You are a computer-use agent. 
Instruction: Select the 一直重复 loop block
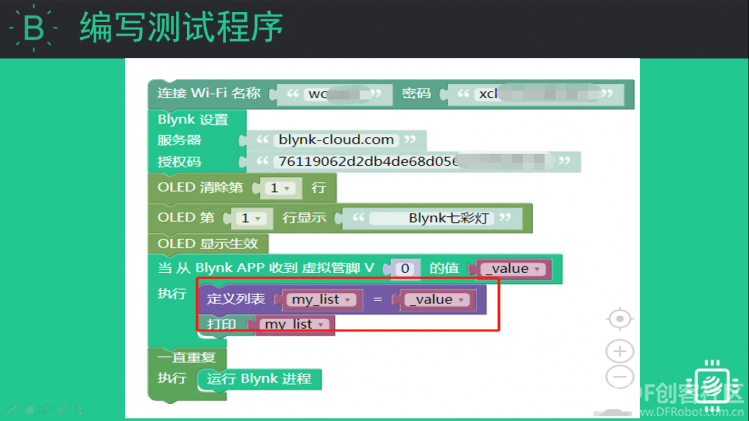click(x=186, y=357)
